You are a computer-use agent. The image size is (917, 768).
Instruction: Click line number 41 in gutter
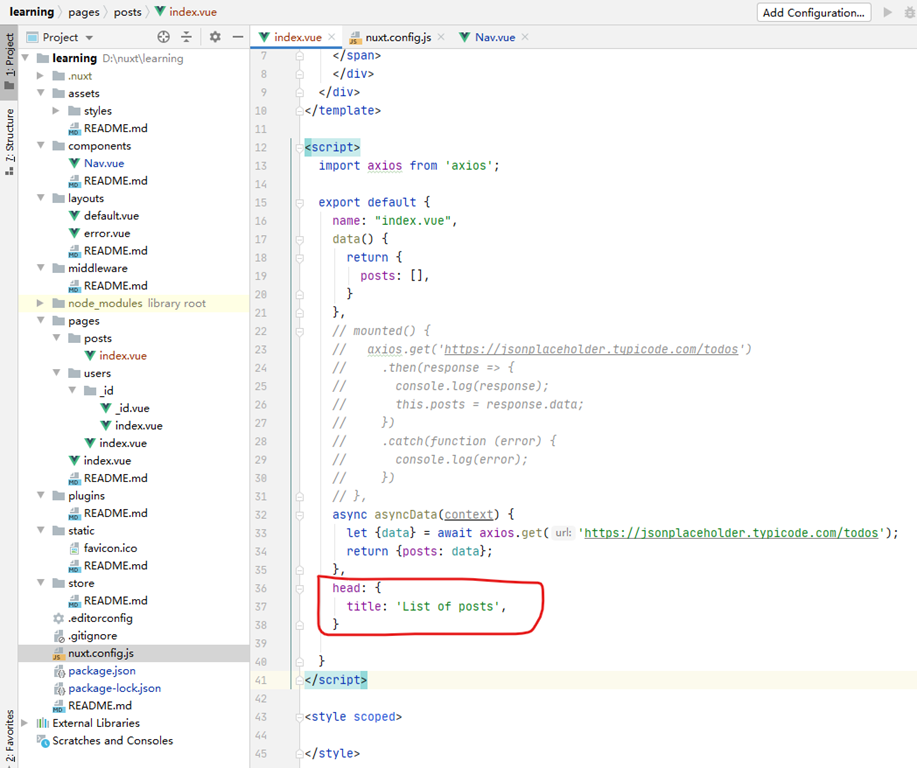[260, 680]
